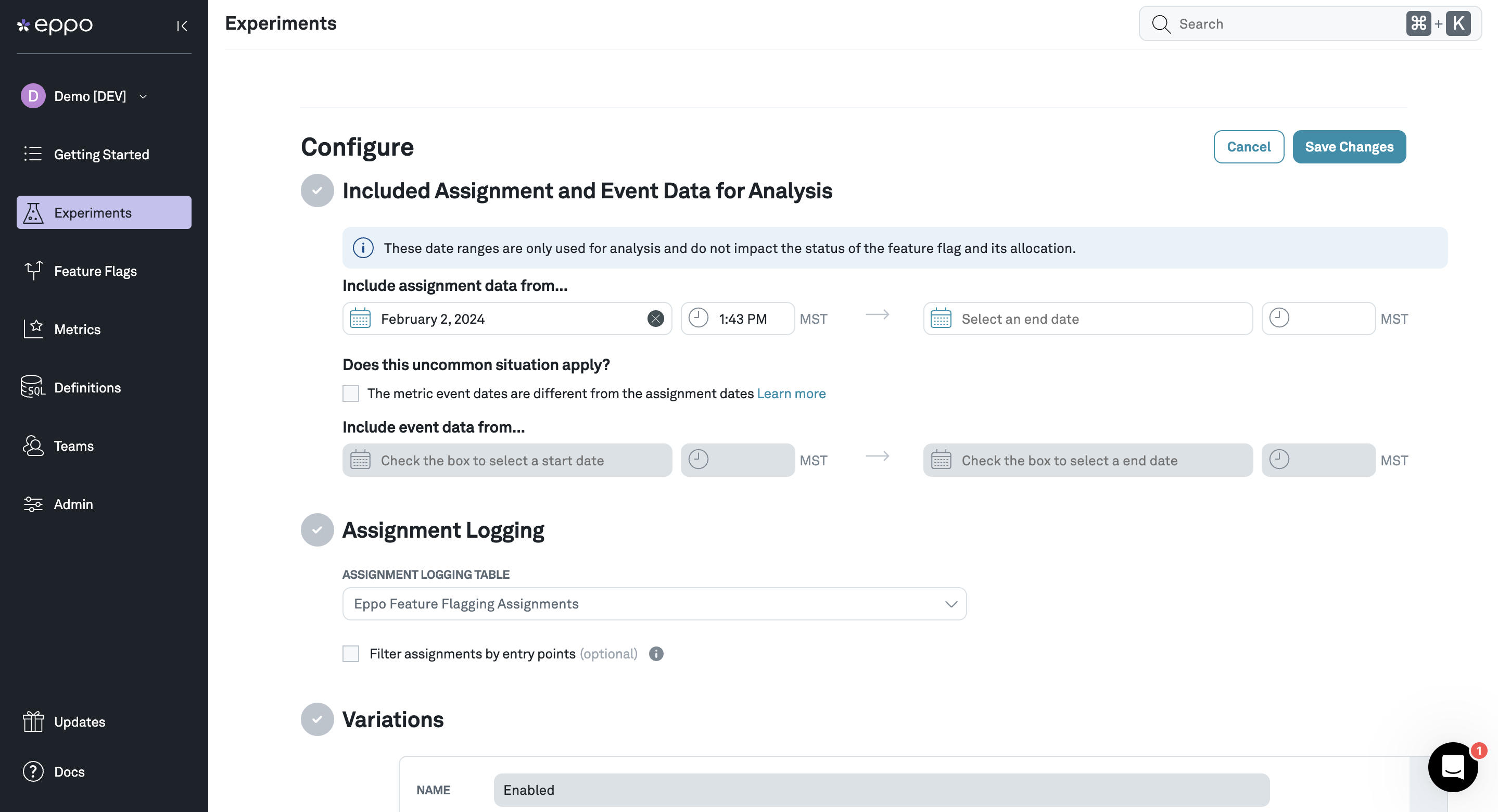Image resolution: width=1498 pixels, height=812 pixels.
Task: Expand the Demo [DEV] workspace selector
Action: (143, 95)
